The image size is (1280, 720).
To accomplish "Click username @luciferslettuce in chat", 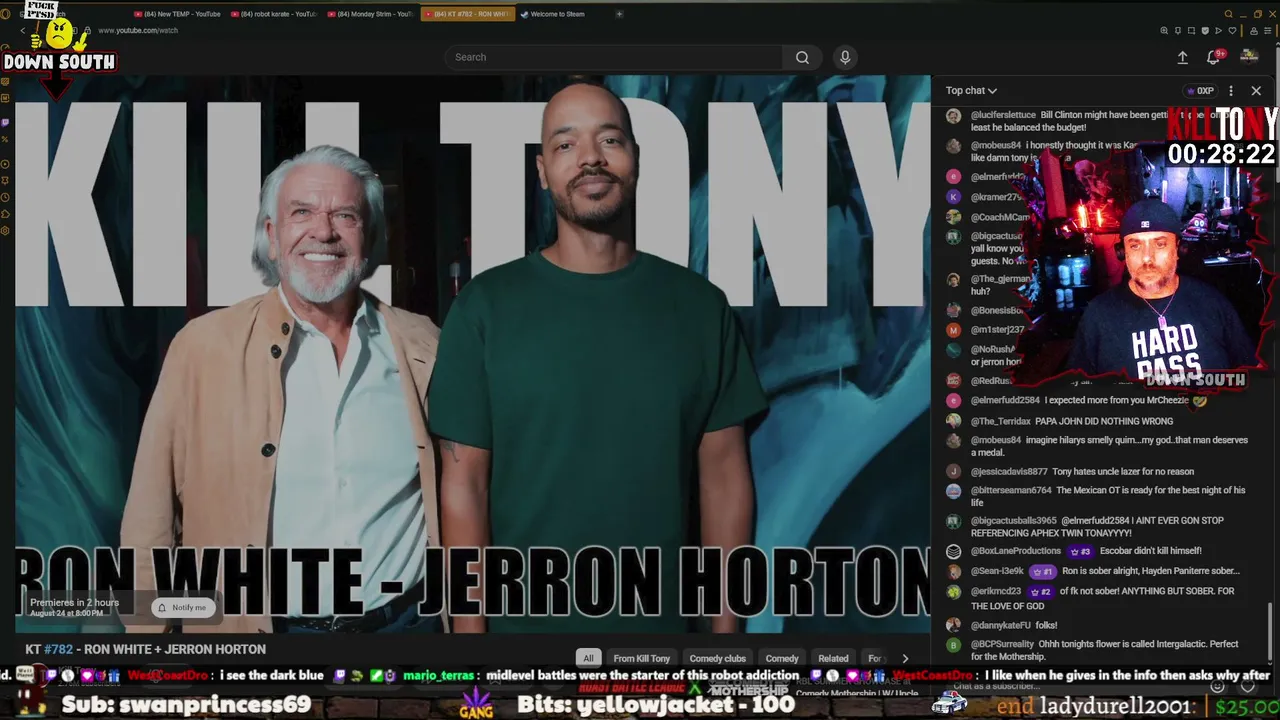I will point(1003,115).
